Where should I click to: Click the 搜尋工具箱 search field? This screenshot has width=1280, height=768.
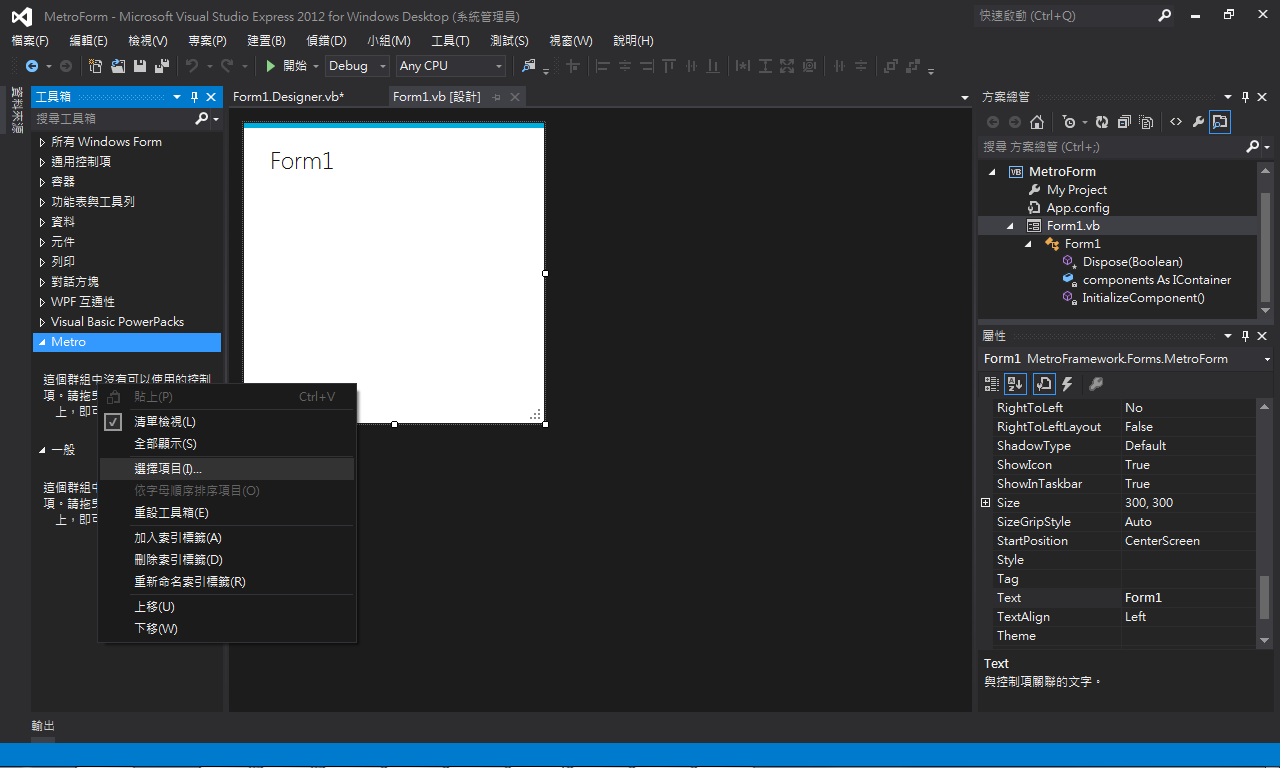pos(113,119)
